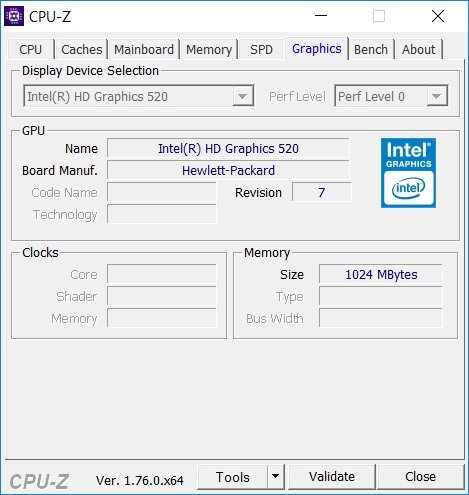Switch to the Caches tab

pyautogui.click(x=82, y=50)
